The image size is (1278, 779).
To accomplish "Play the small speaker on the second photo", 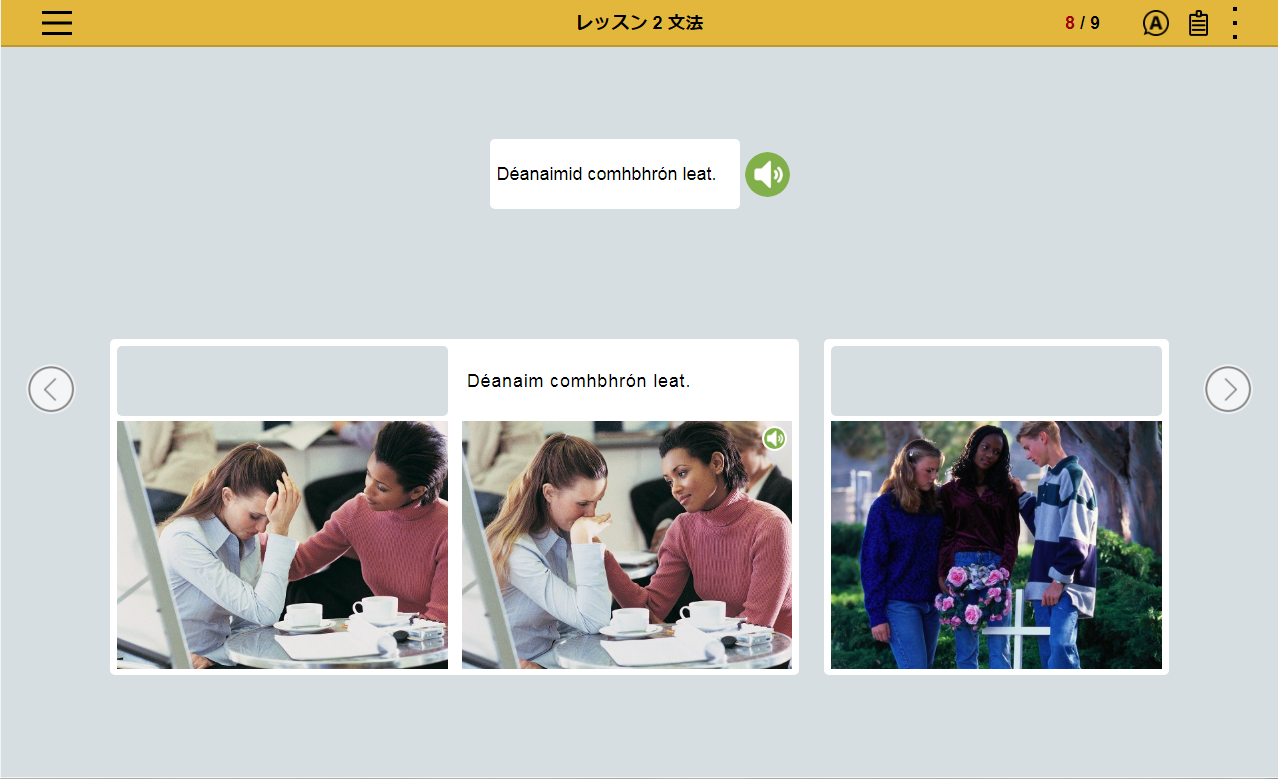I will [774, 438].
